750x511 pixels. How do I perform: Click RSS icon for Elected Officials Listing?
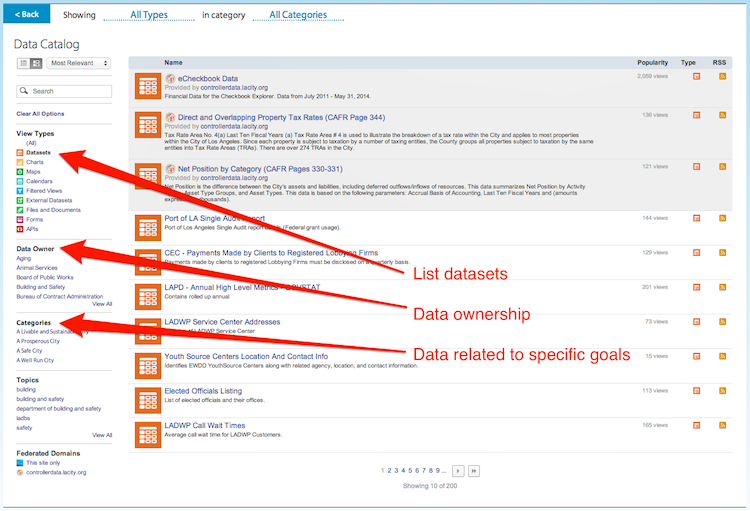tap(721, 392)
